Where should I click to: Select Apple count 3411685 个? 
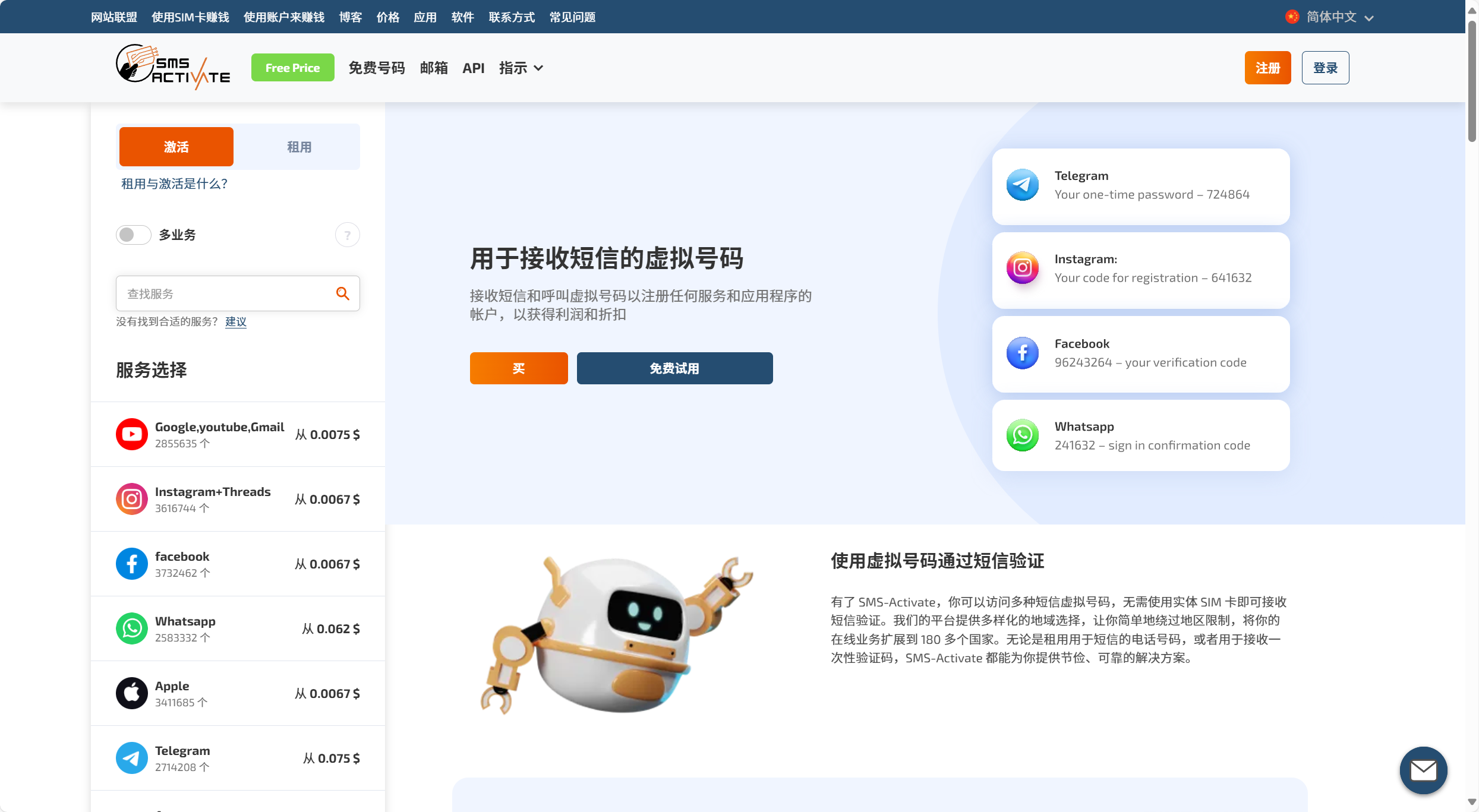[181, 702]
